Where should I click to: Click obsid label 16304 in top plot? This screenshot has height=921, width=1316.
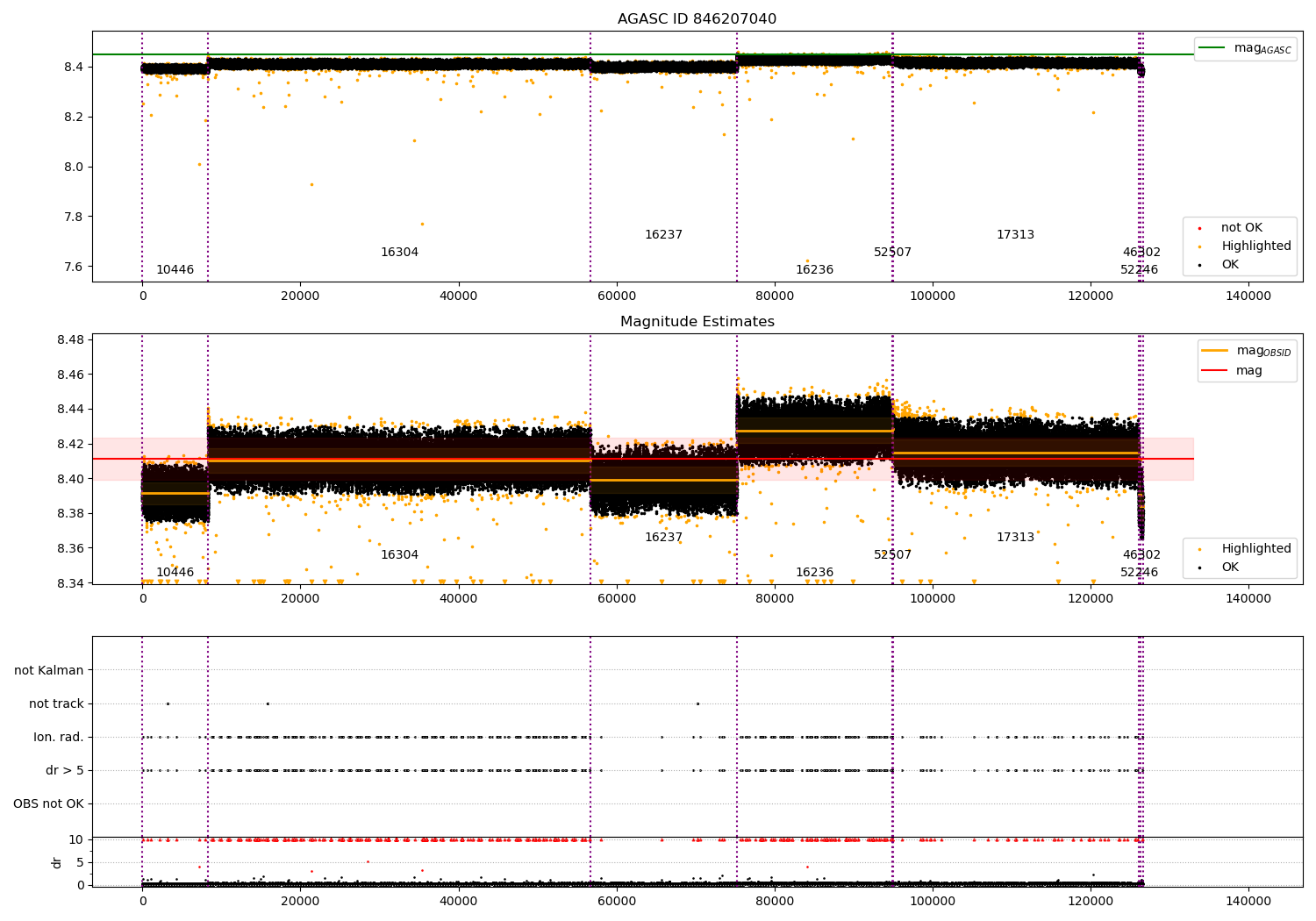[x=399, y=253]
